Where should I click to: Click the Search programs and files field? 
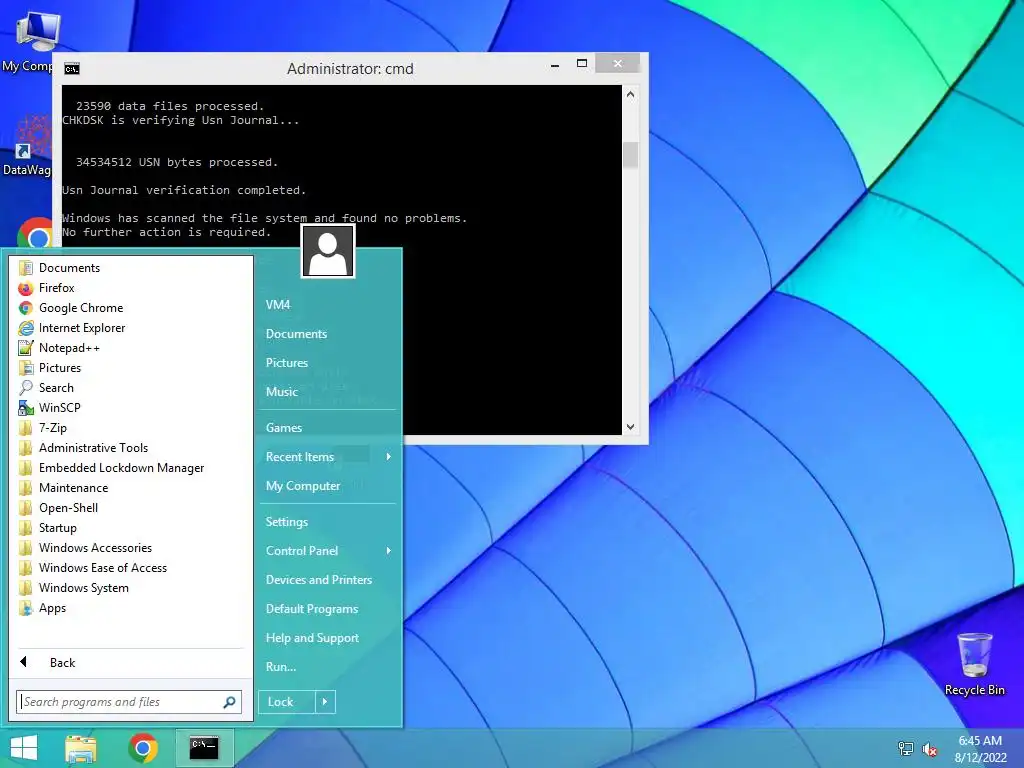(x=129, y=702)
